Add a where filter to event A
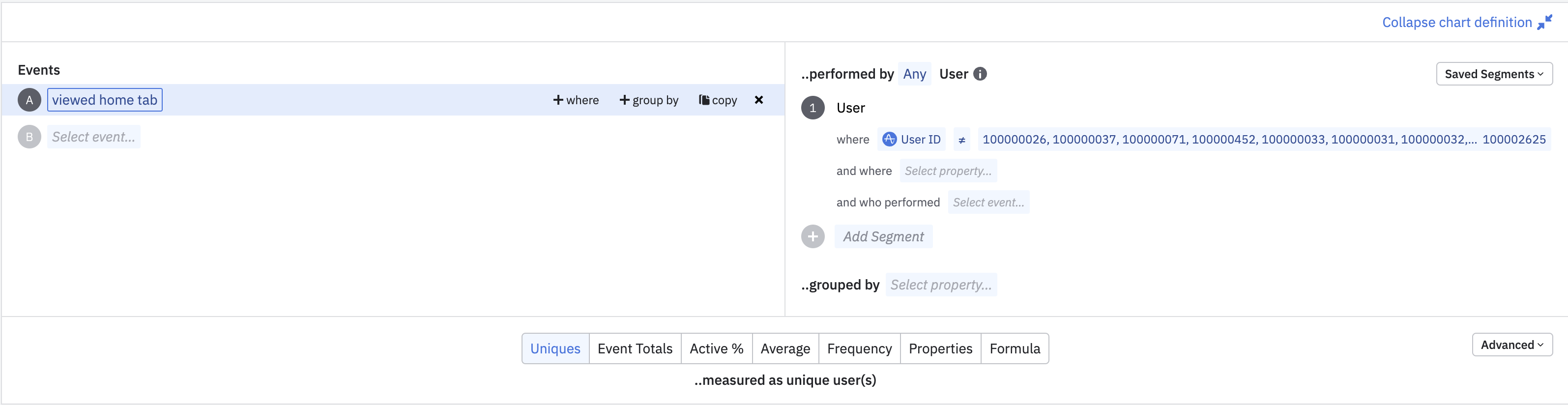The height and width of the screenshot is (405, 1568). 576,100
